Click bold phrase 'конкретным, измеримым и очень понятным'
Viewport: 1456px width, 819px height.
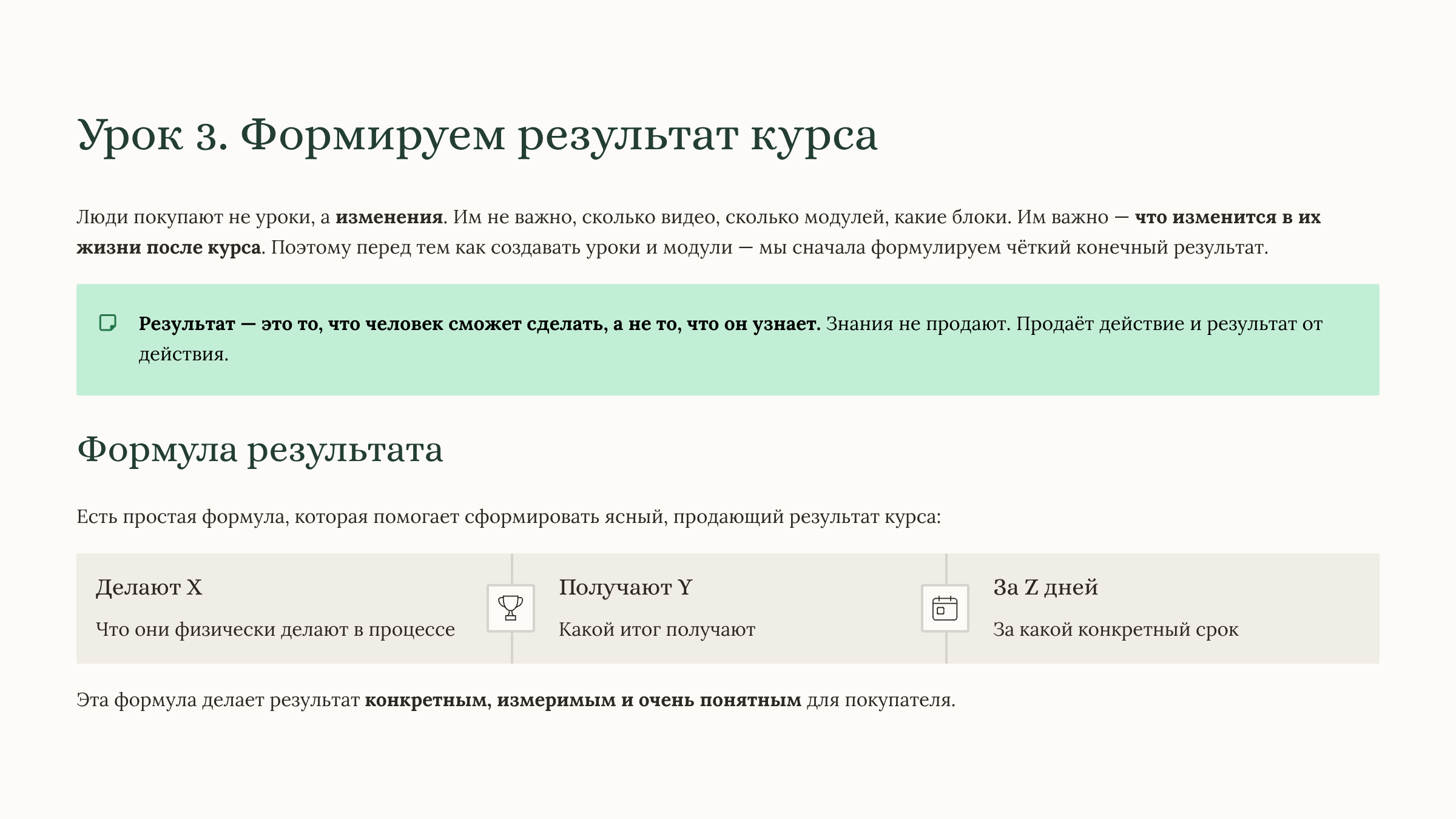[583, 700]
